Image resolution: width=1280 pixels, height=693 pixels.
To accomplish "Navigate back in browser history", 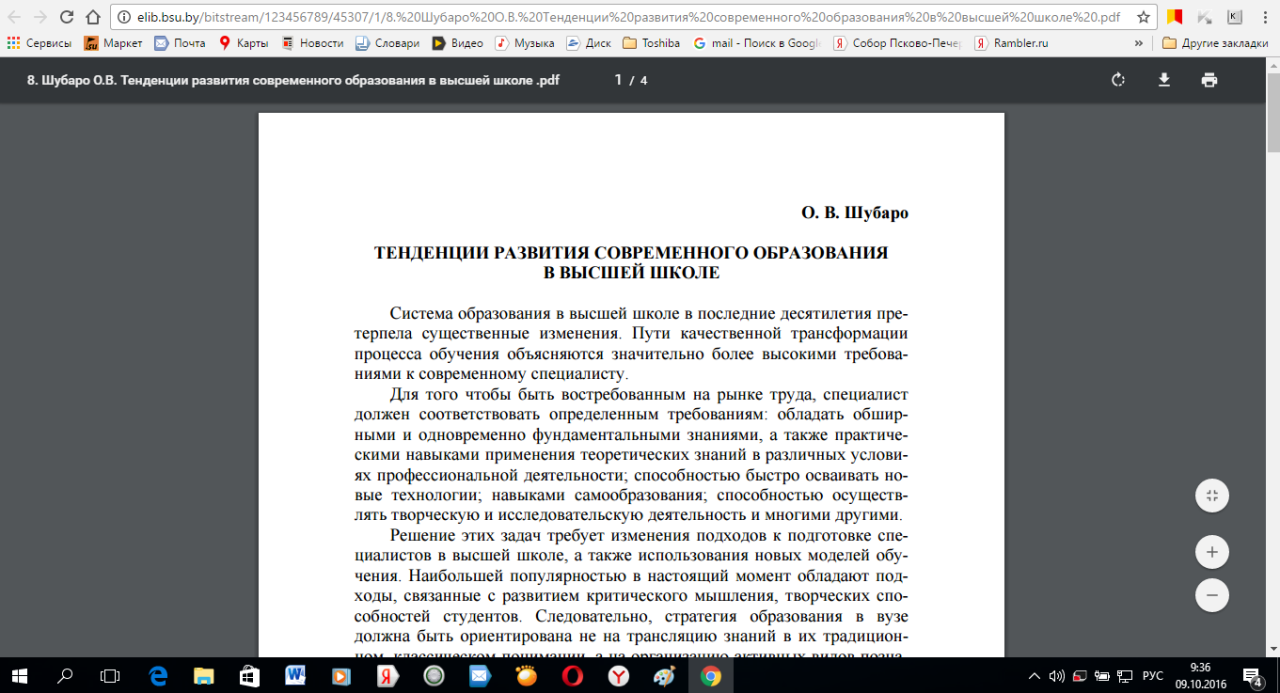I will [x=14, y=17].
